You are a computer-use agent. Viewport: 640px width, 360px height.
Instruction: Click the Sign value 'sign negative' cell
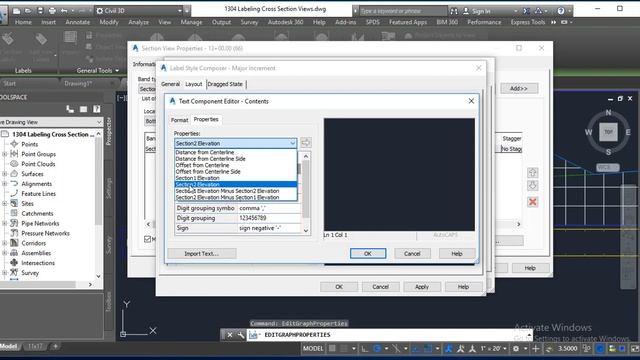pyautogui.click(x=269, y=228)
